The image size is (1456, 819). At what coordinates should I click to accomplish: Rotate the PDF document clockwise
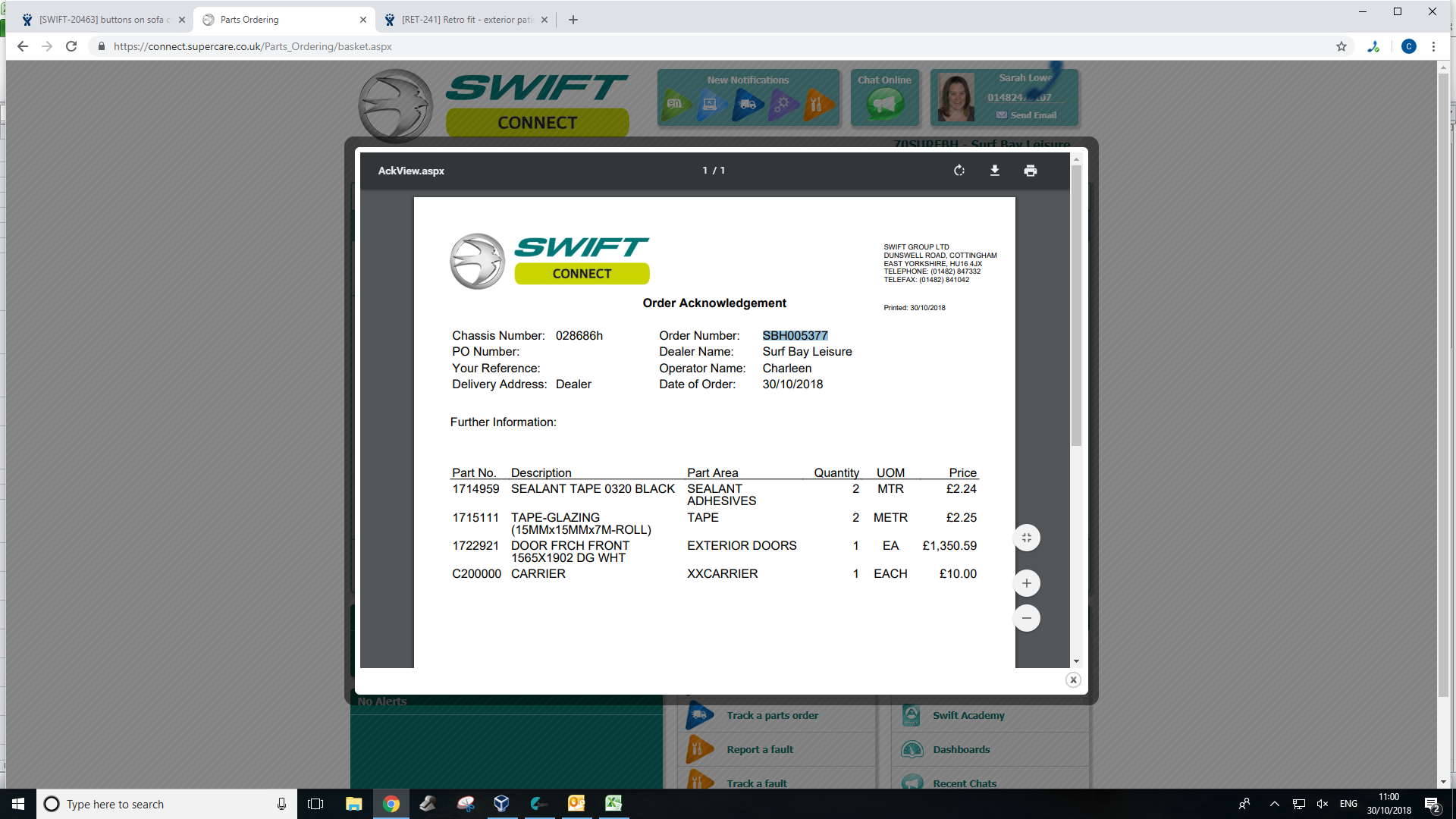(959, 171)
